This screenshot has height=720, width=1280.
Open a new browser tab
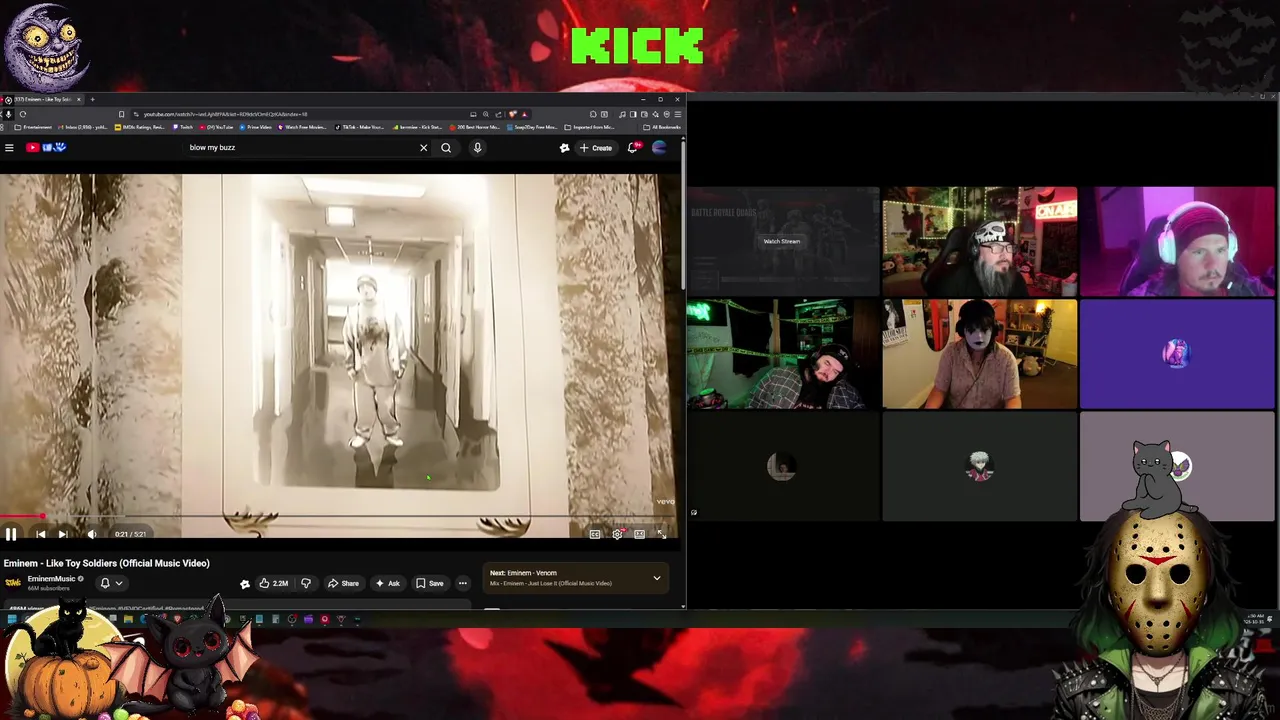click(x=92, y=99)
